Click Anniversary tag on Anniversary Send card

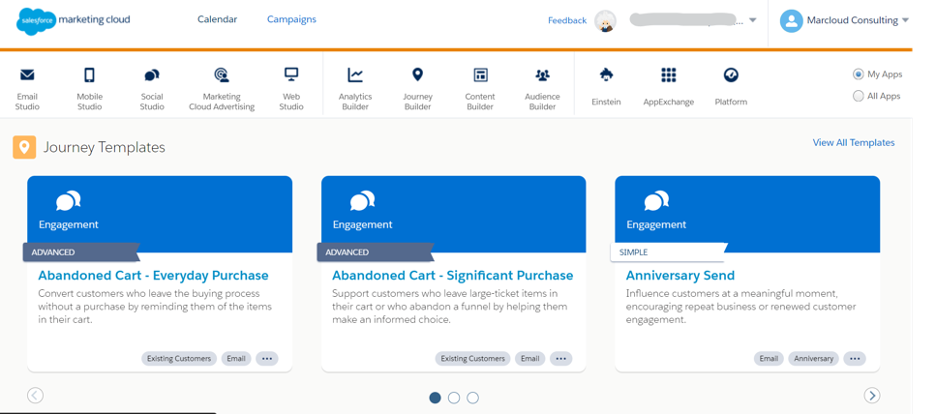point(814,359)
